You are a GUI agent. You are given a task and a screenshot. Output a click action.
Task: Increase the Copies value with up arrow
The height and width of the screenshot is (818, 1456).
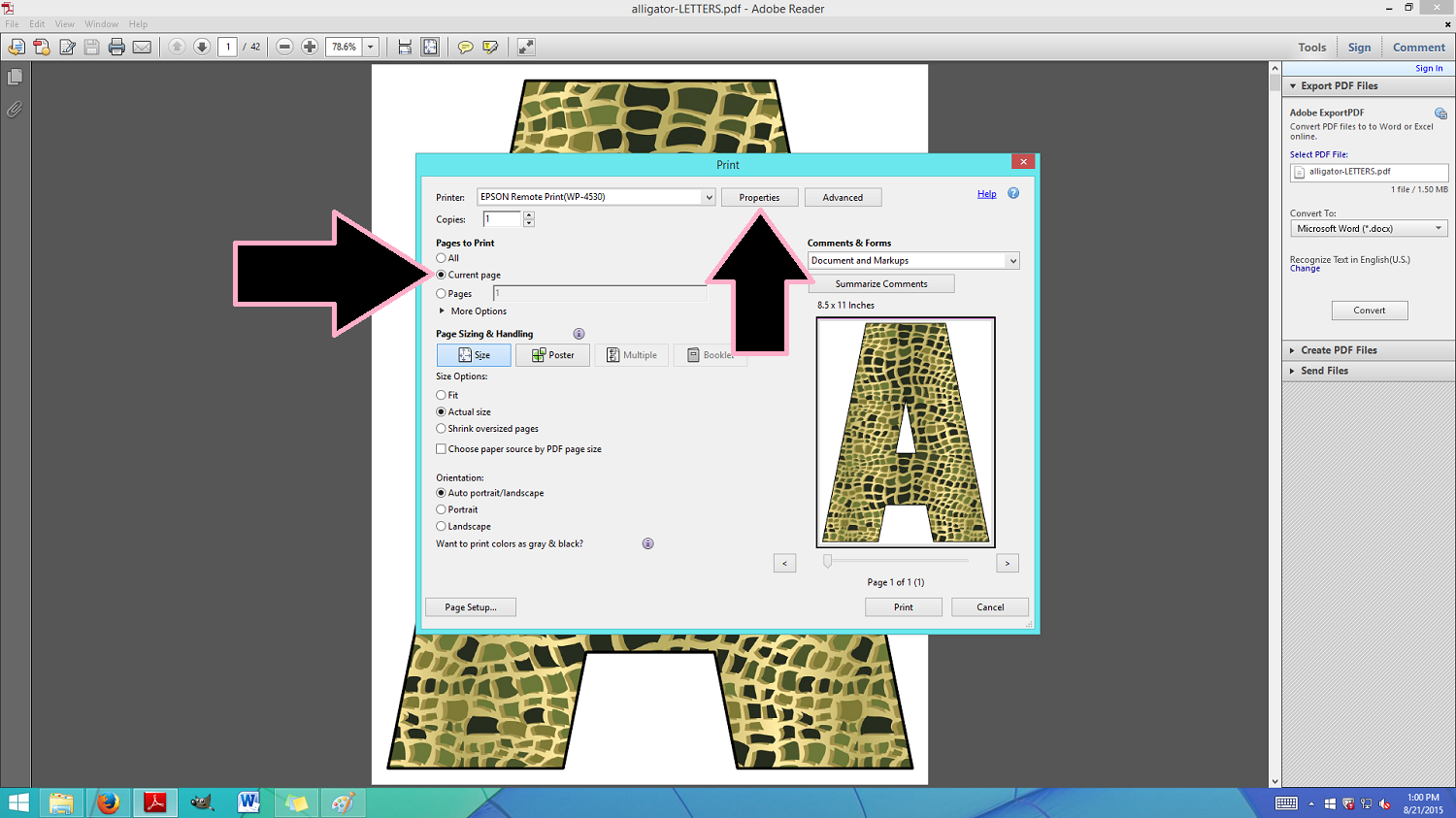point(529,215)
